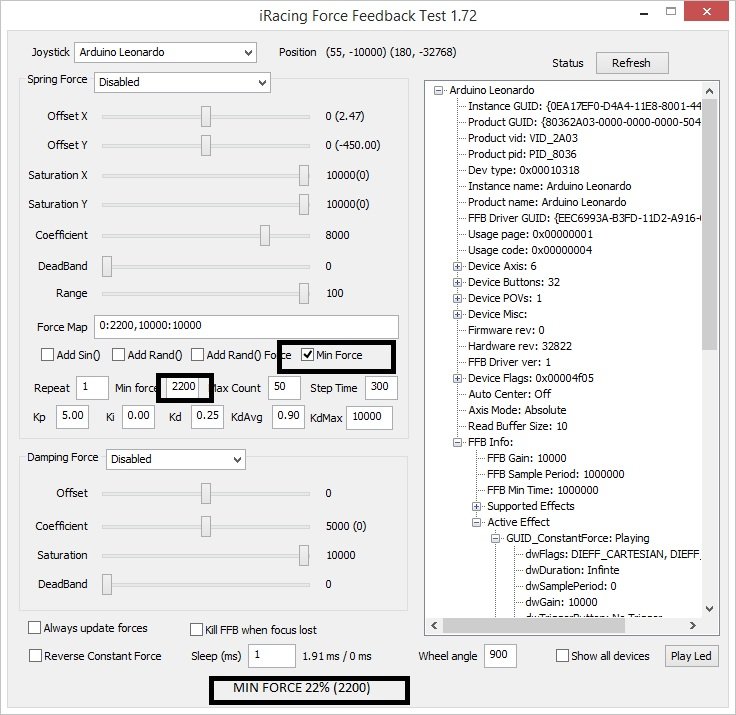Click the Refresh status button
The image size is (736, 715).
(x=631, y=63)
